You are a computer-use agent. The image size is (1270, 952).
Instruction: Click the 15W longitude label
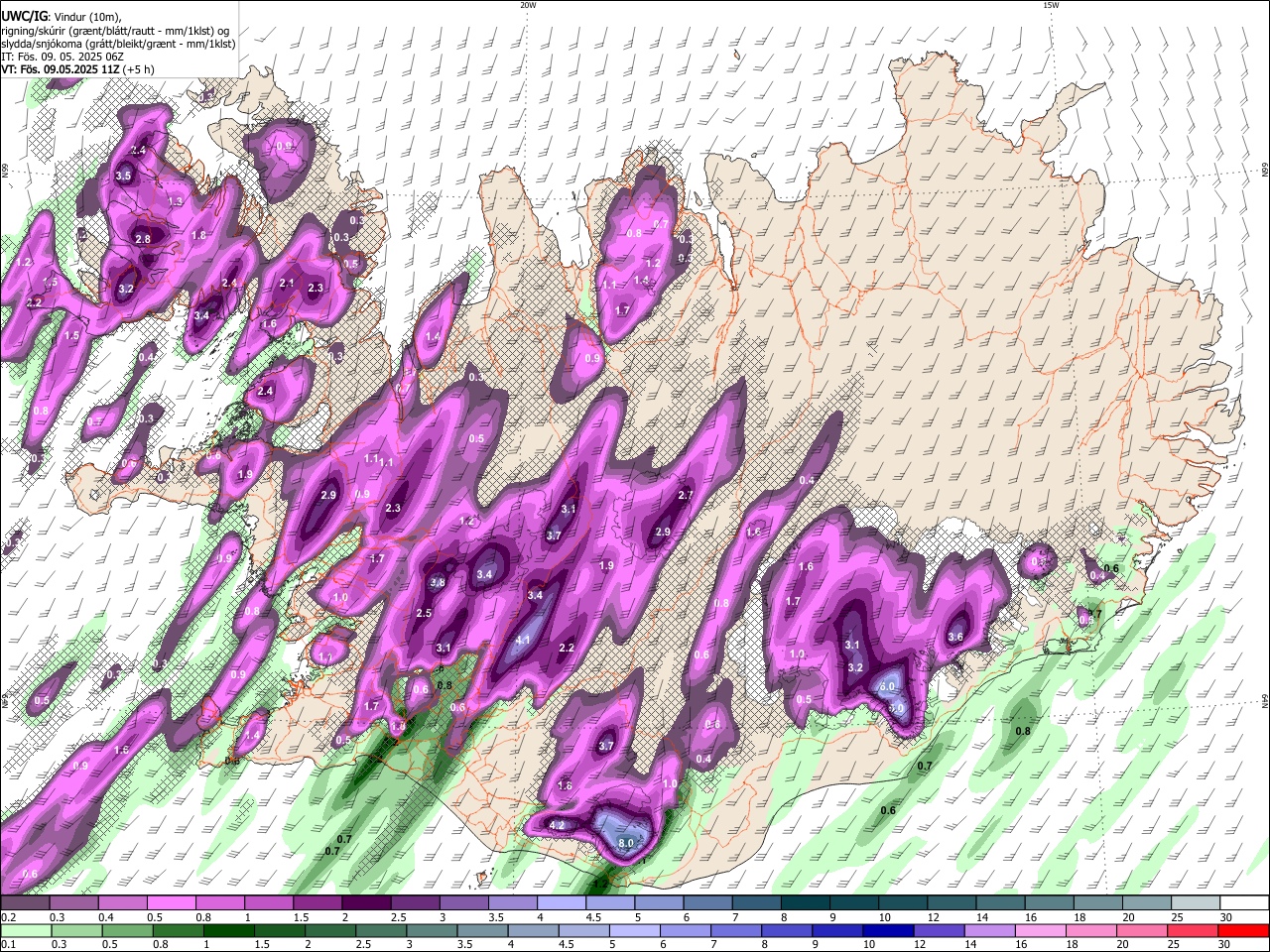1050,5
